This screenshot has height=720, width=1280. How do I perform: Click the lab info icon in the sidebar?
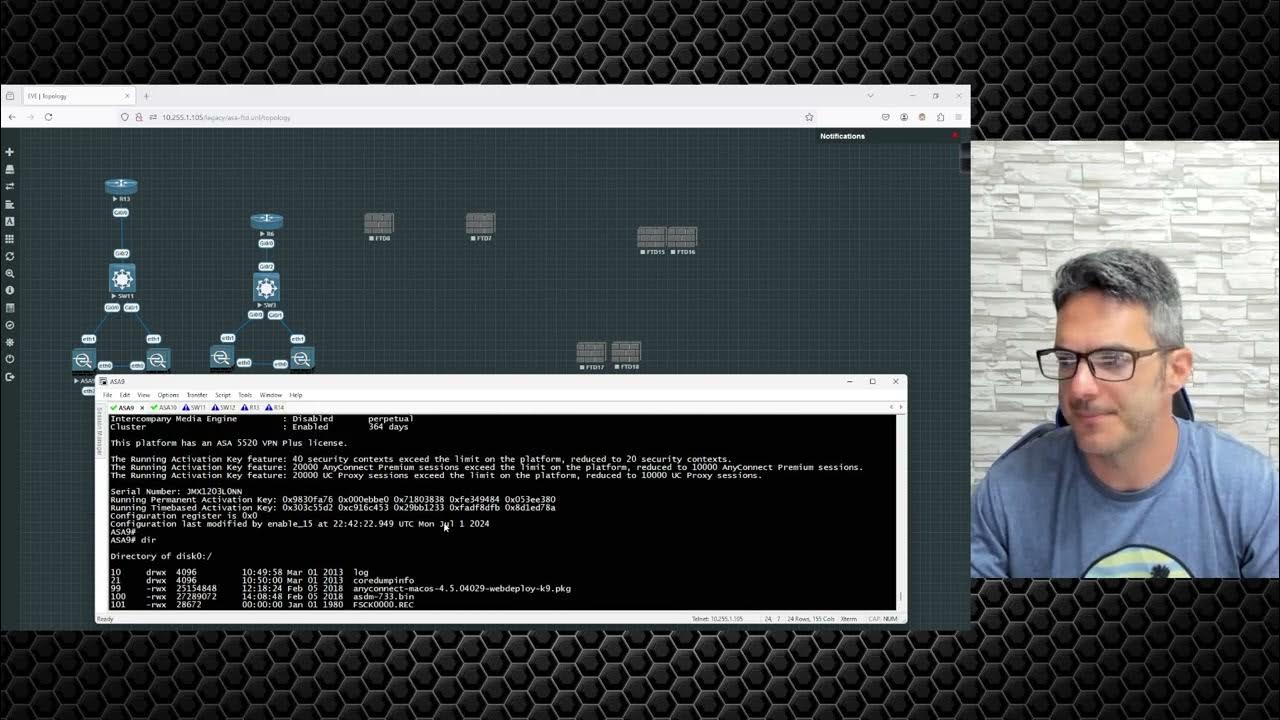click(x=10, y=291)
